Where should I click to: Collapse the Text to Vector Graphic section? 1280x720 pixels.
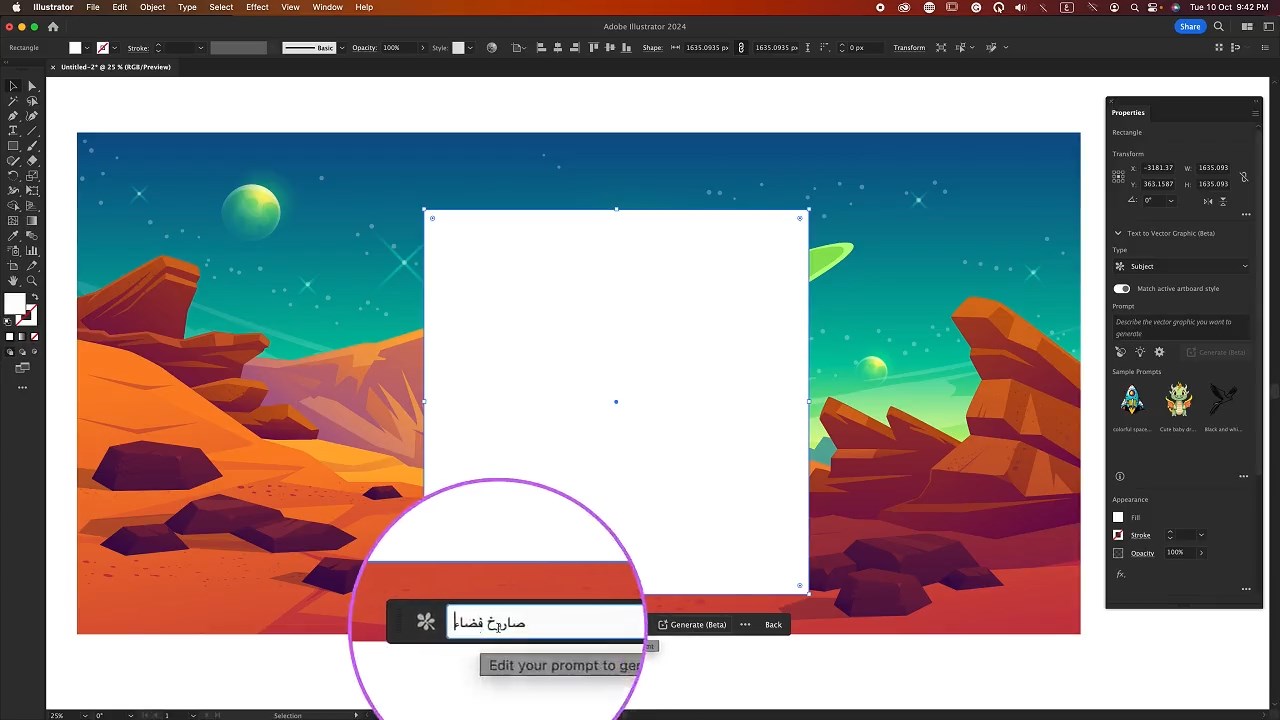coord(1118,233)
